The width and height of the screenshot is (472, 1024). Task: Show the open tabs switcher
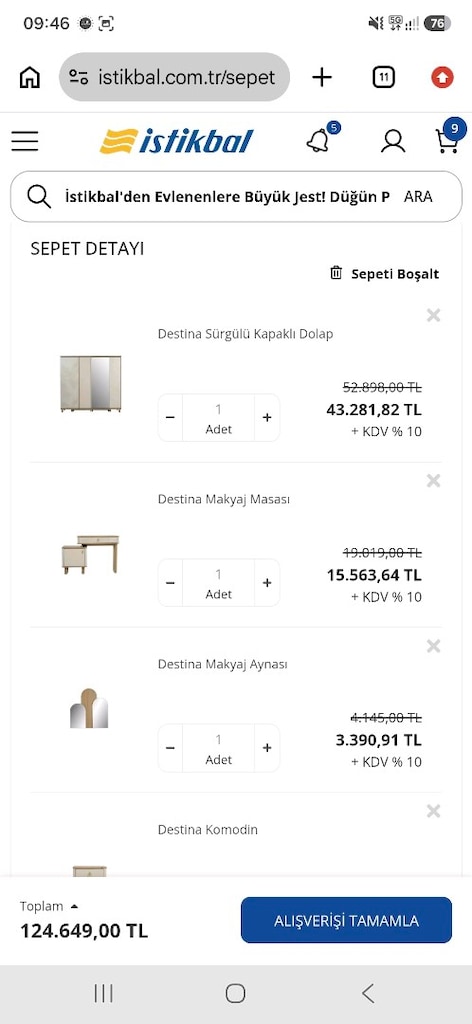pos(384,78)
